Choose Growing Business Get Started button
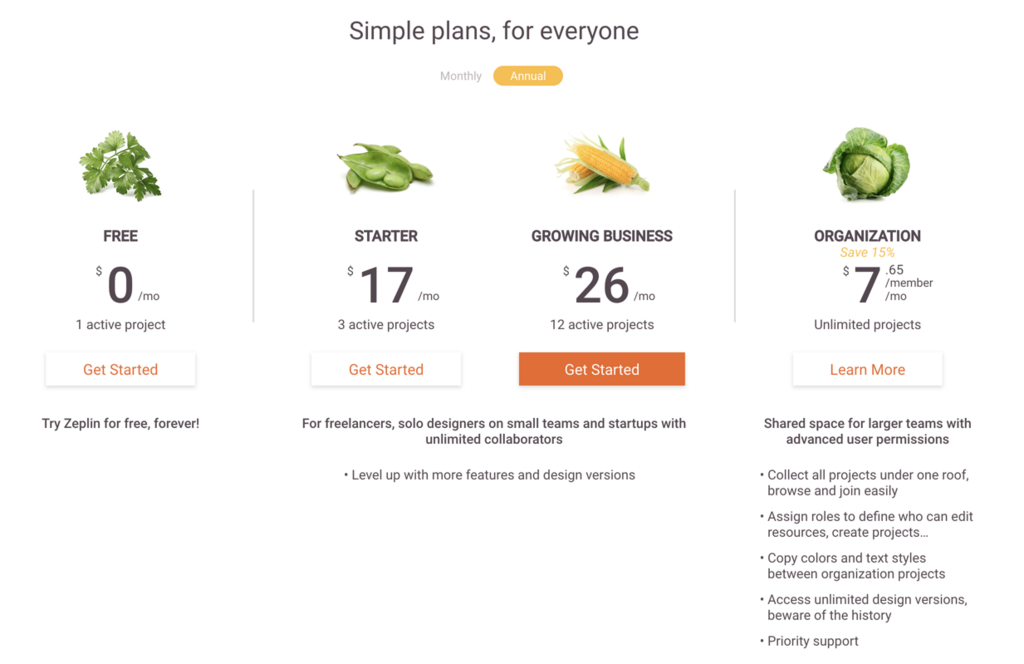 (x=601, y=369)
